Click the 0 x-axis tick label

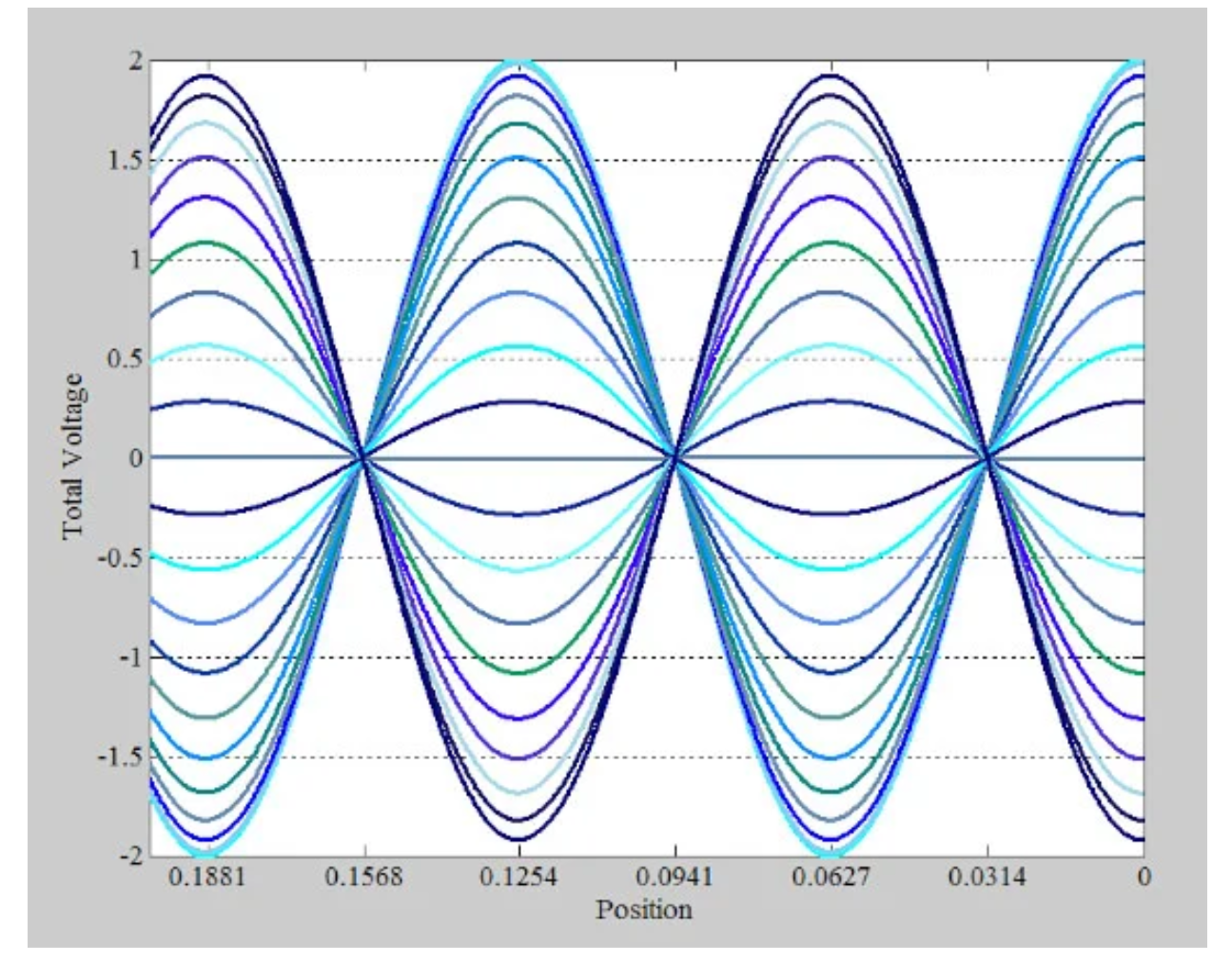[x=1144, y=877]
